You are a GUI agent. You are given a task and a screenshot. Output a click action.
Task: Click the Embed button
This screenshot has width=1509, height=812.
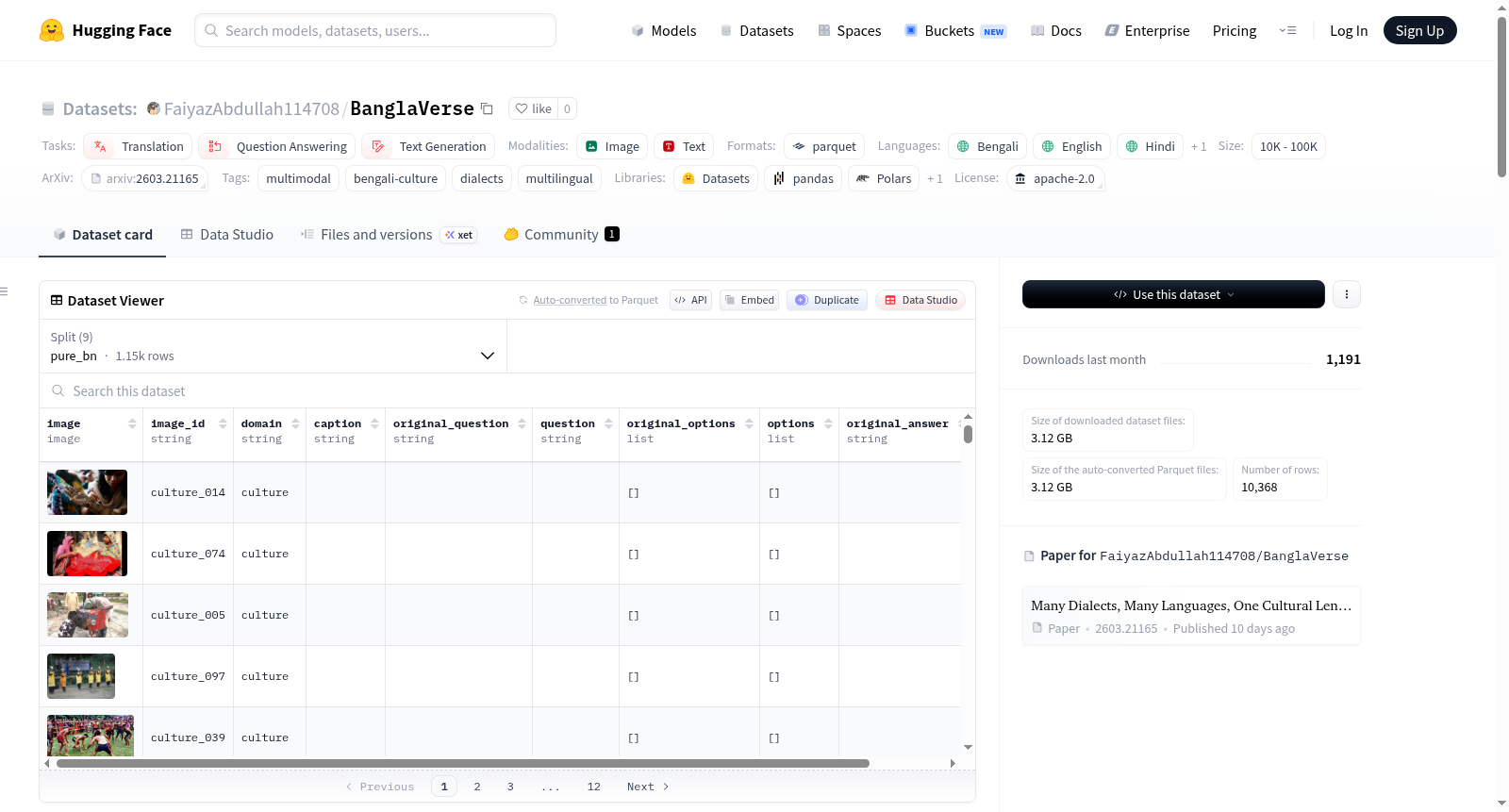pyautogui.click(x=749, y=300)
